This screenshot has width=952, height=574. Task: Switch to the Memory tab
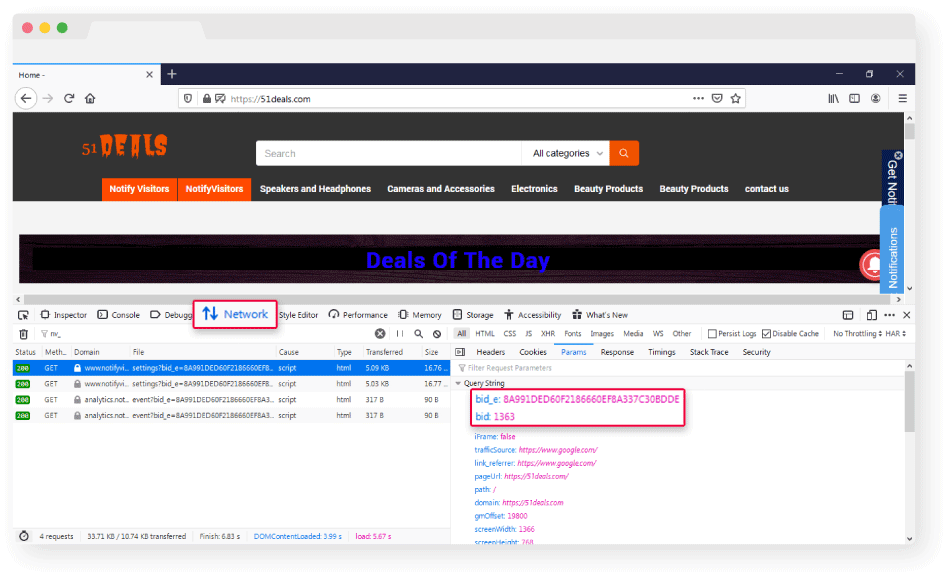pos(420,315)
